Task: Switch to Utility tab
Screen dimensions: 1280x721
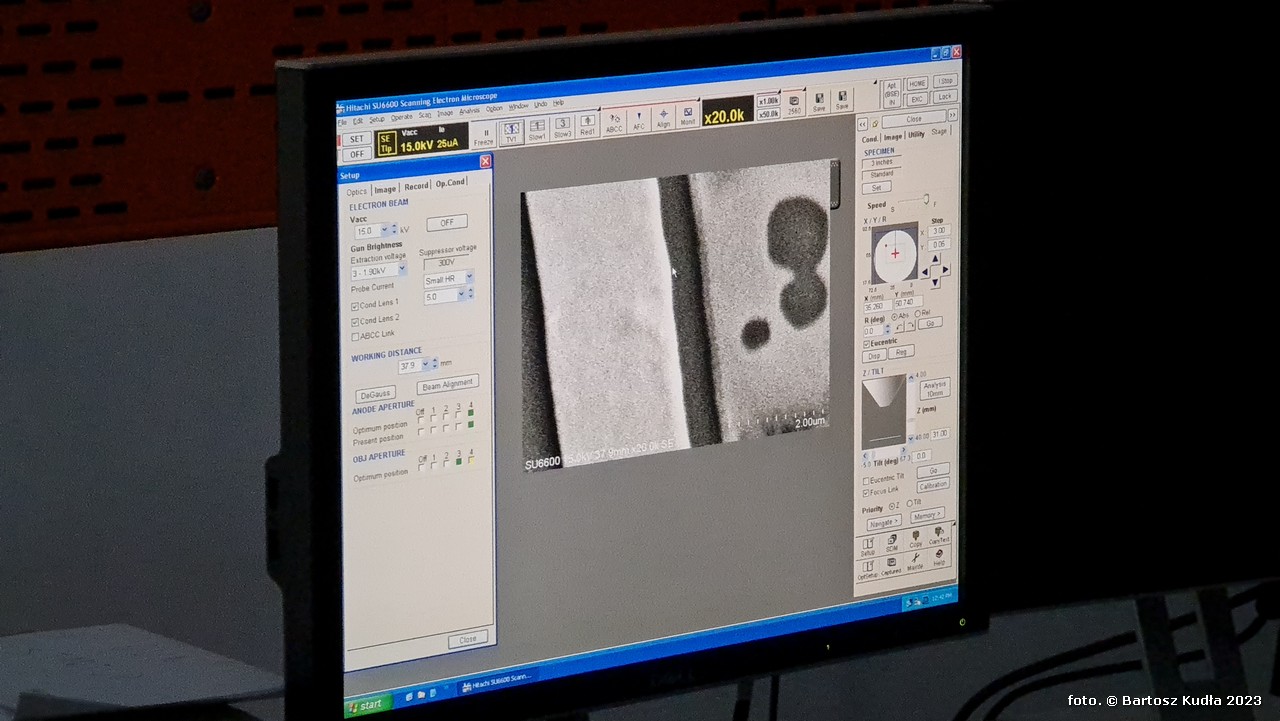Action: [x=916, y=134]
